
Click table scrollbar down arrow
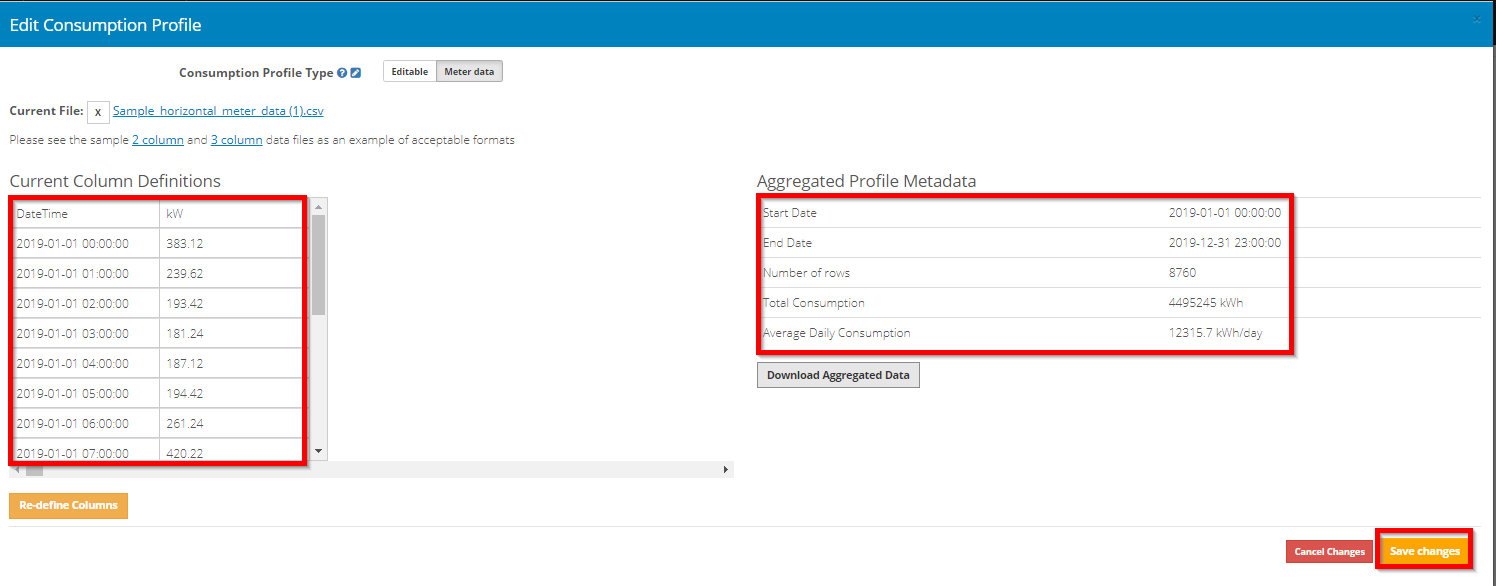pyautogui.click(x=319, y=452)
